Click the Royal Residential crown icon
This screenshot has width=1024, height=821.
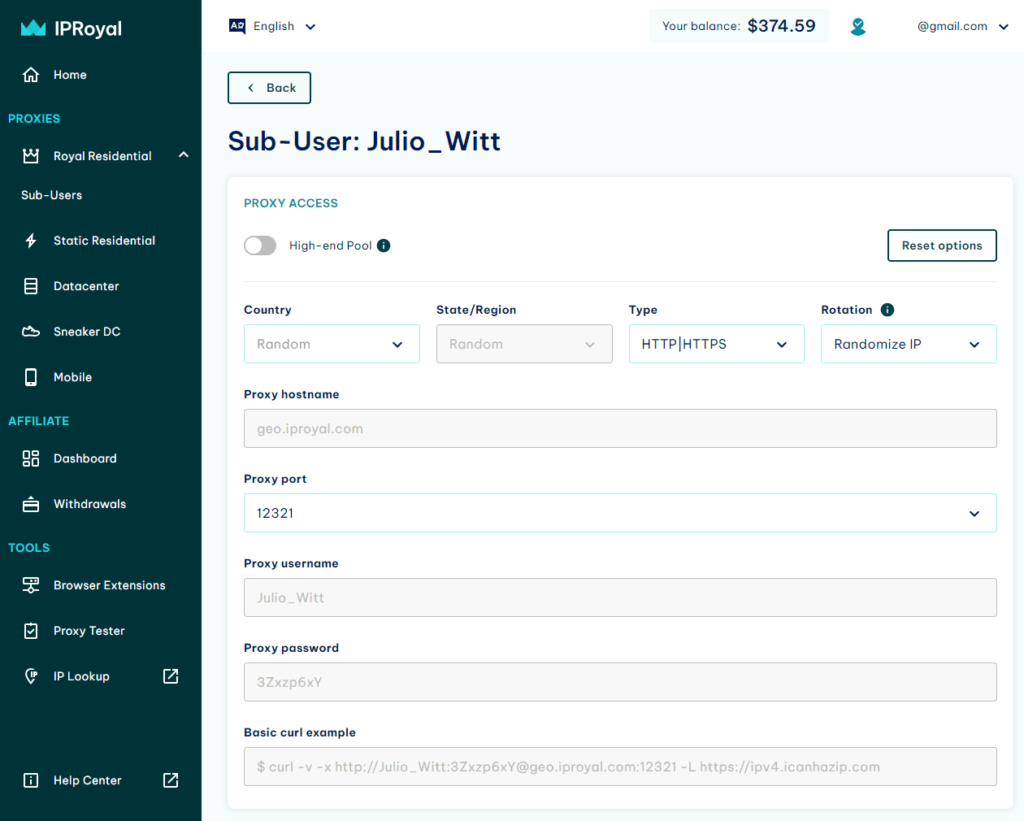tap(31, 156)
